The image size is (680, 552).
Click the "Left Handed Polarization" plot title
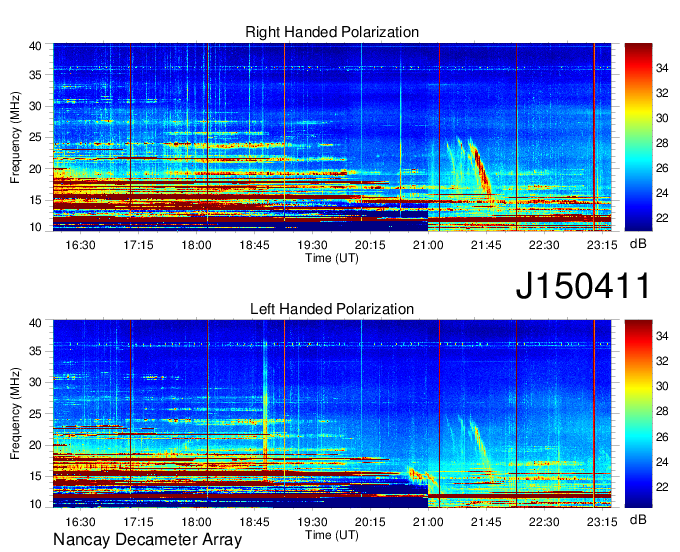[332, 309]
